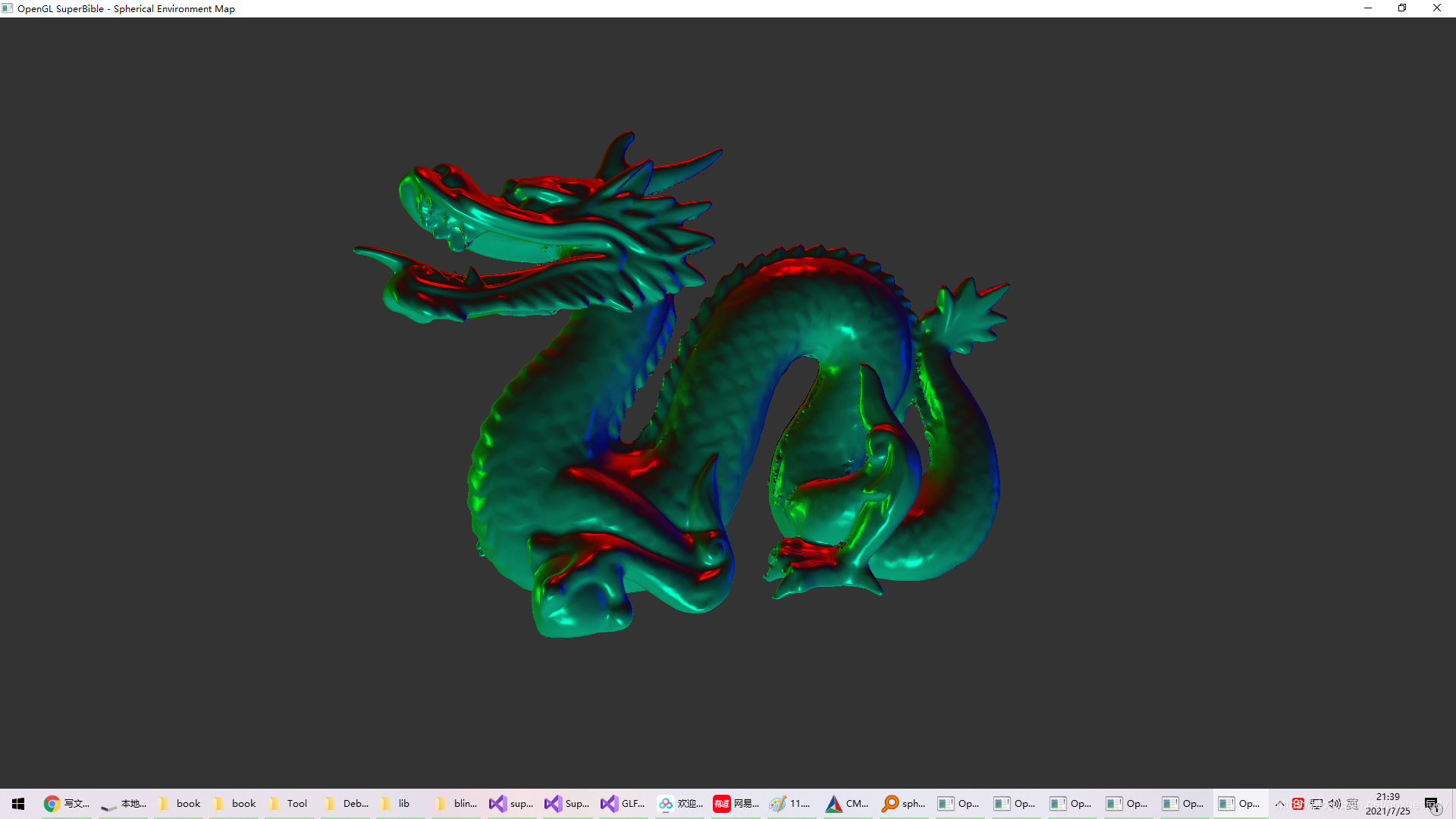Open the sph... search tool window

tap(903, 804)
